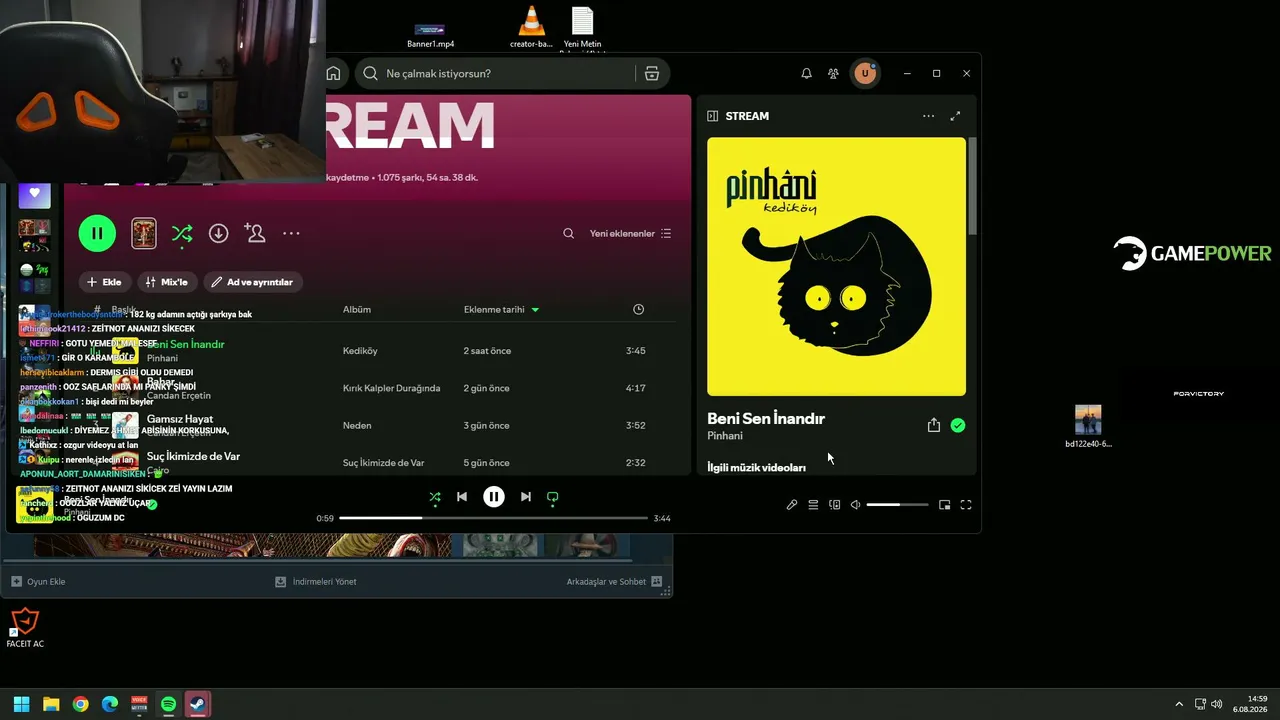Click the 'Ekle' button
1280x720 pixels.
click(x=104, y=282)
